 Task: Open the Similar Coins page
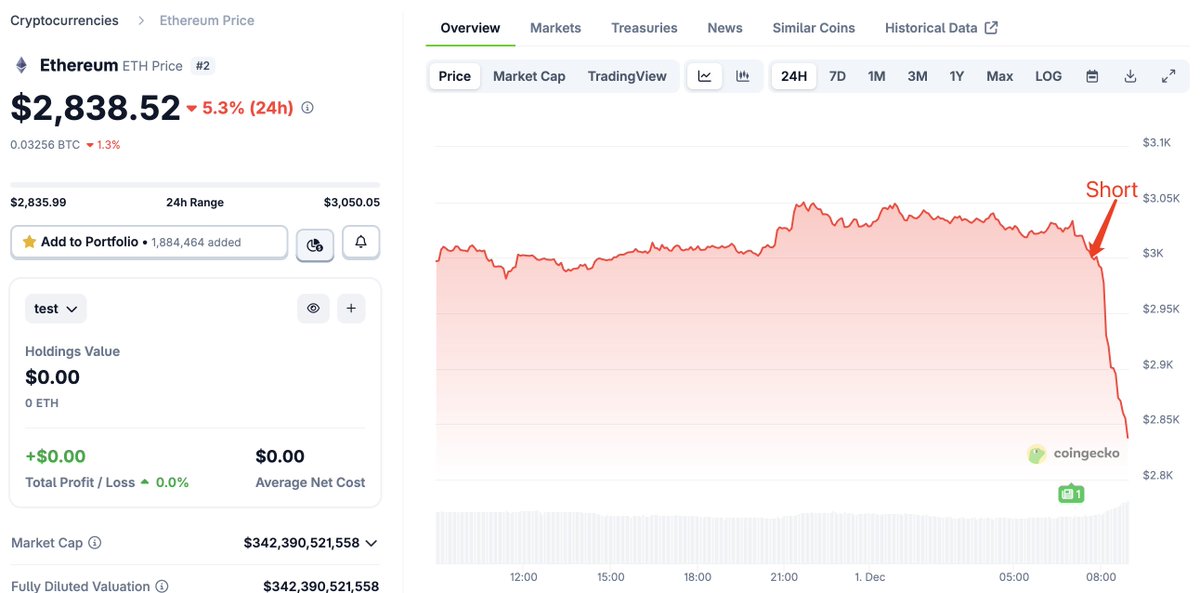(813, 27)
